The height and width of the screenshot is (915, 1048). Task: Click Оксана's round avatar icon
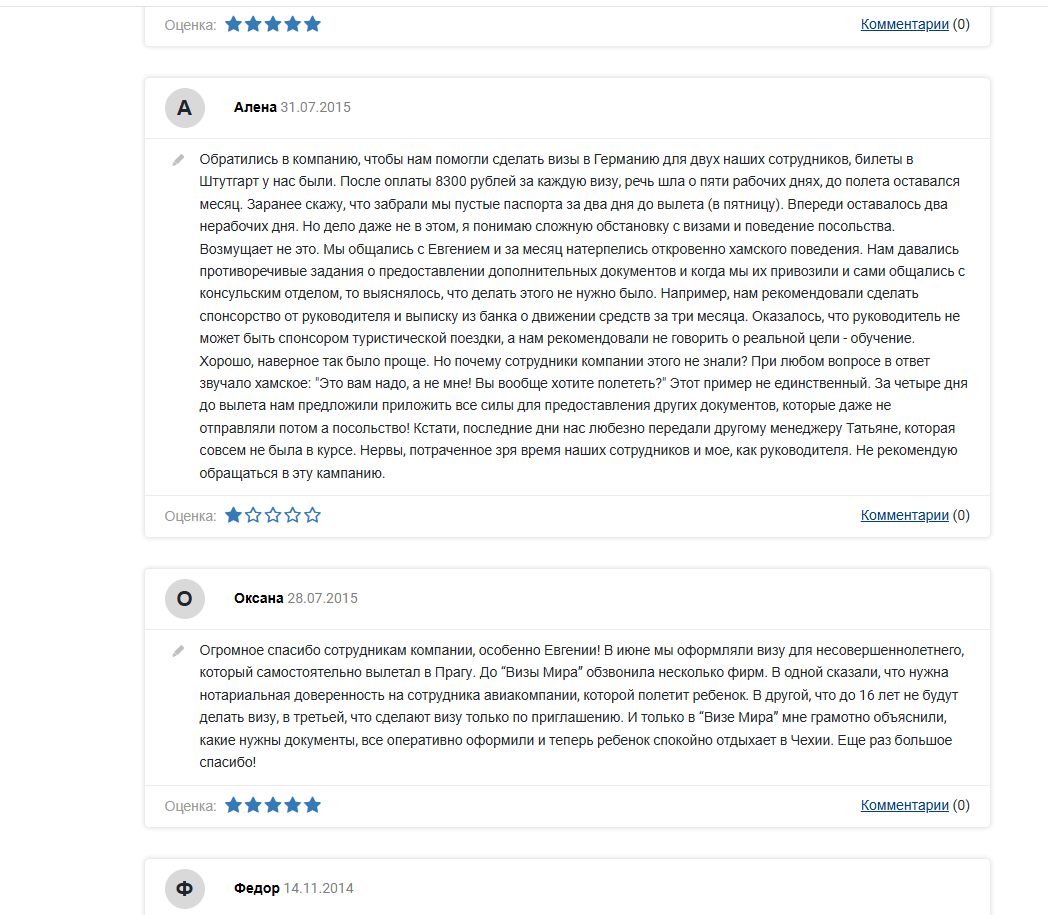pyautogui.click(x=184, y=599)
